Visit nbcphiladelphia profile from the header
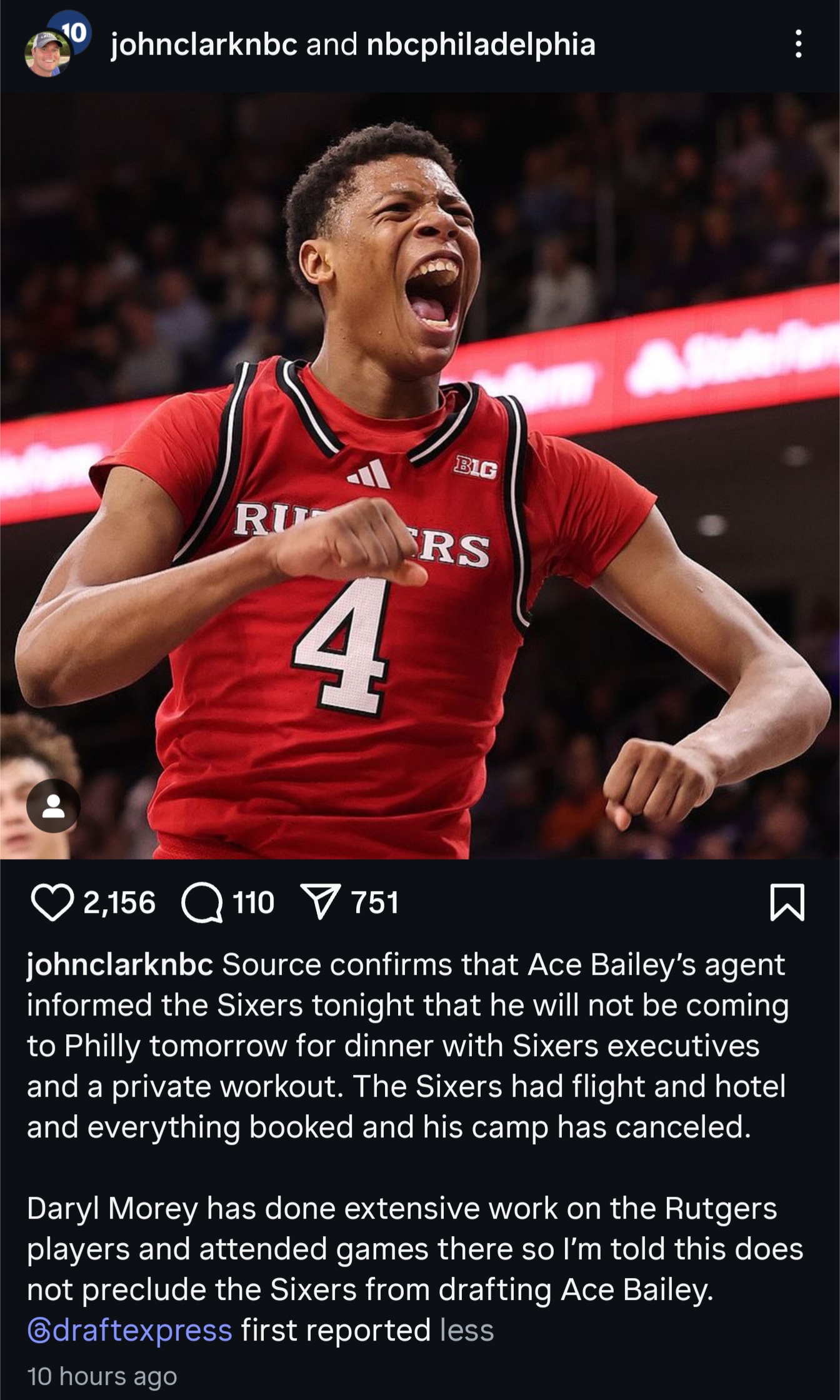840x1400 pixels. [481, 45]
